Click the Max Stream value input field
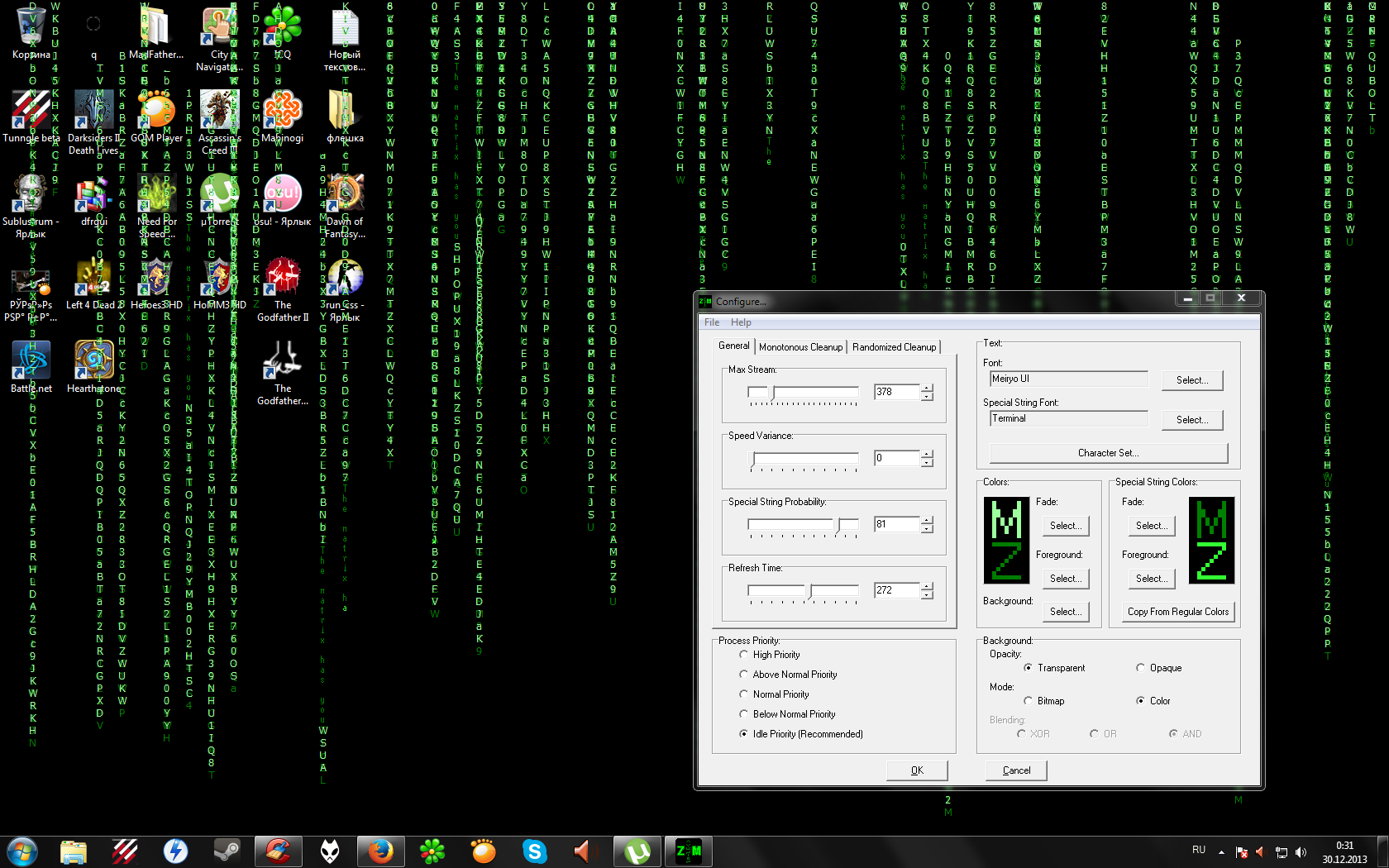 point(896,392)
